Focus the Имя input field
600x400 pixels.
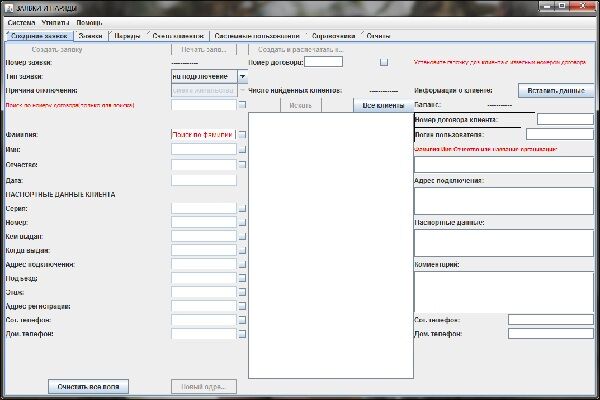click(x=204, y=149)
